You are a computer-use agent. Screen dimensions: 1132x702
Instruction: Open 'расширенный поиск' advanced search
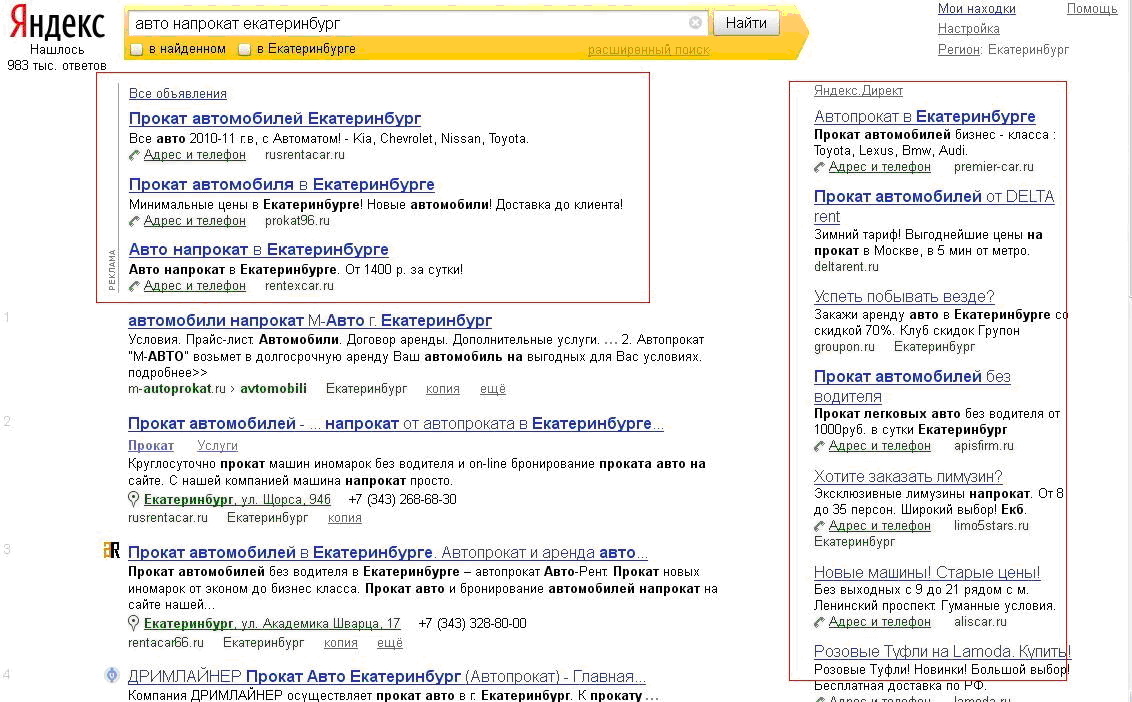point(648,50)
